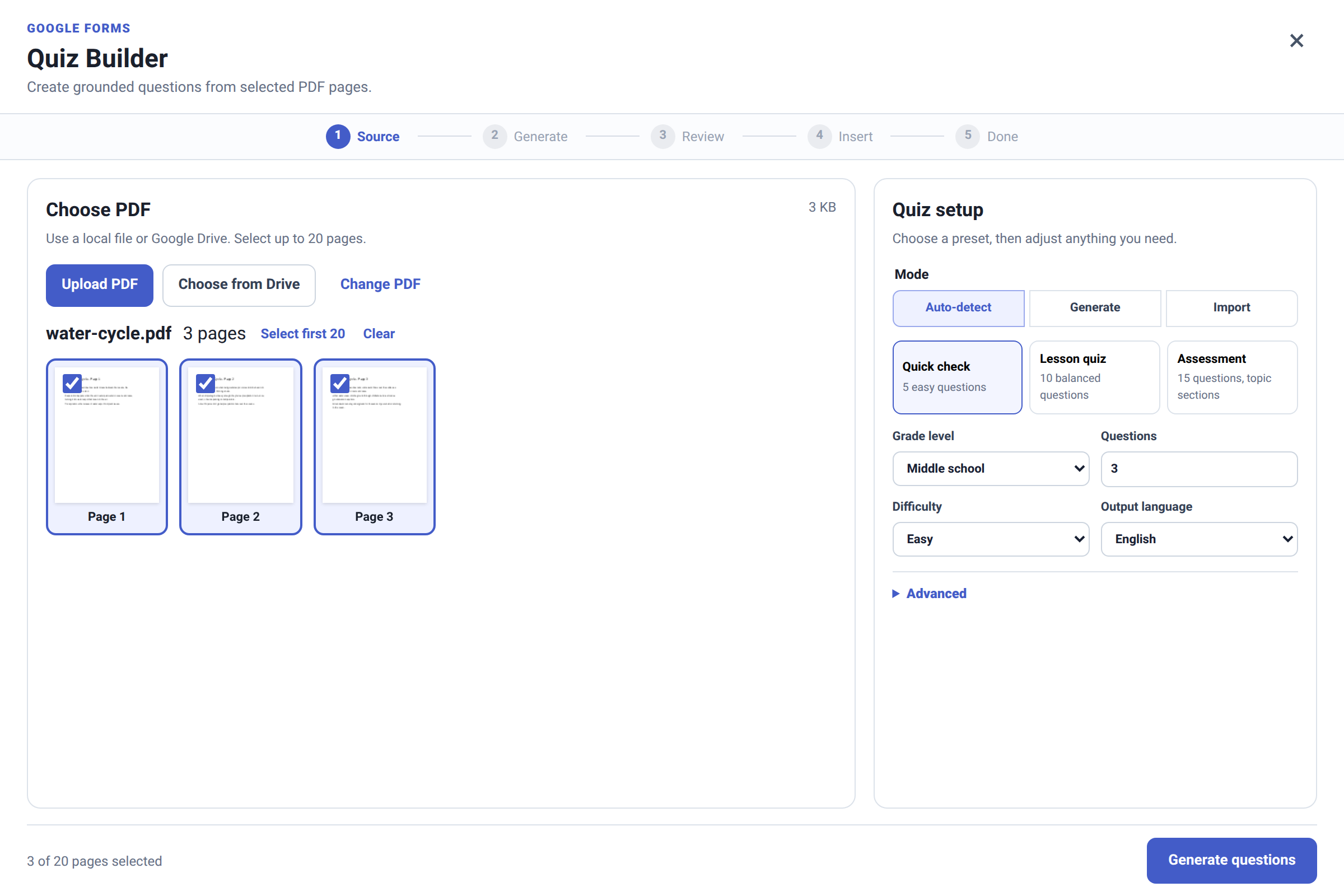Expand the Advanced section
The image size is (1344, 896).
click(929, 593)
